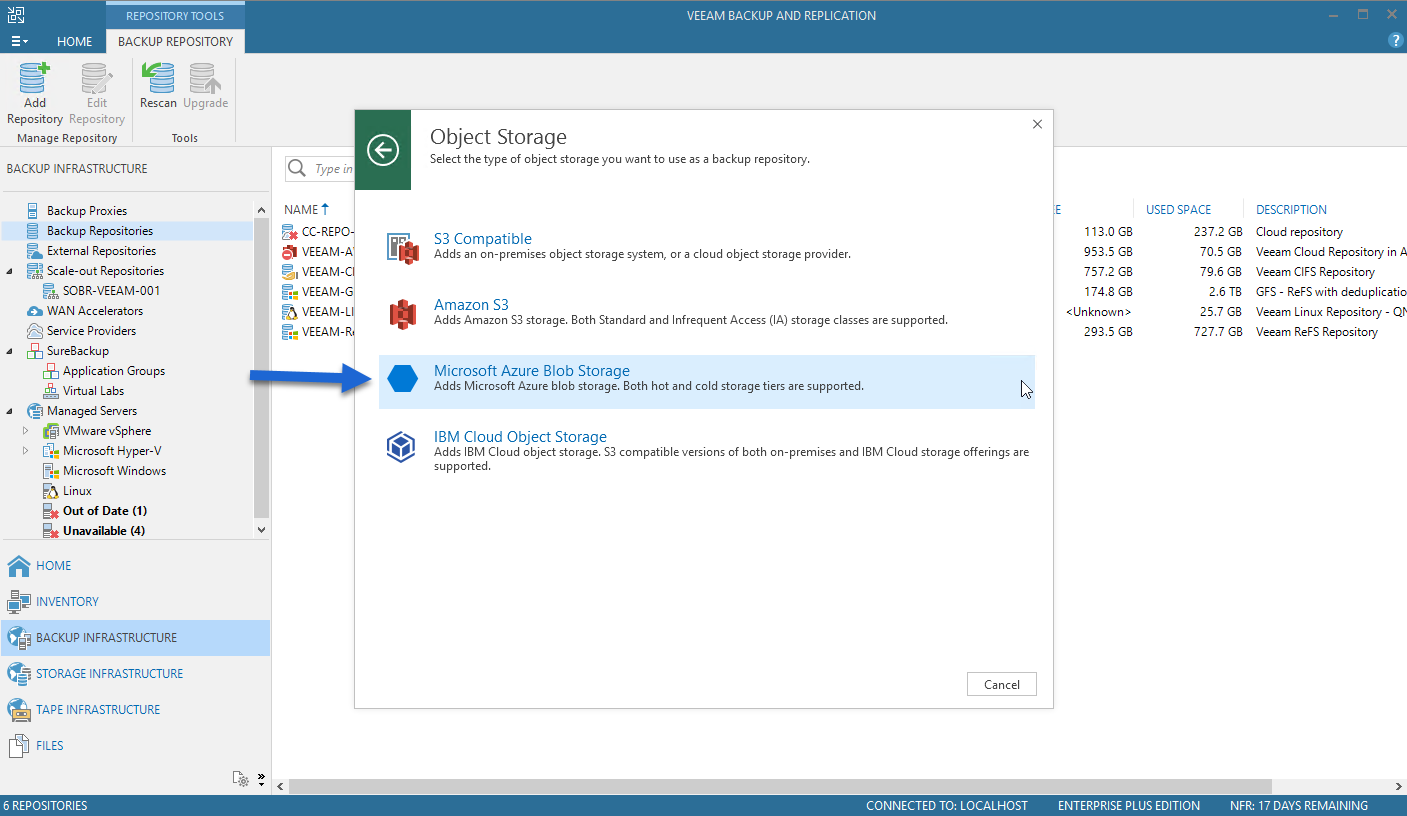The image size is (1407, 816).
Task: Click the Upgrade ribbon icon
Action: tap(206, 78)
